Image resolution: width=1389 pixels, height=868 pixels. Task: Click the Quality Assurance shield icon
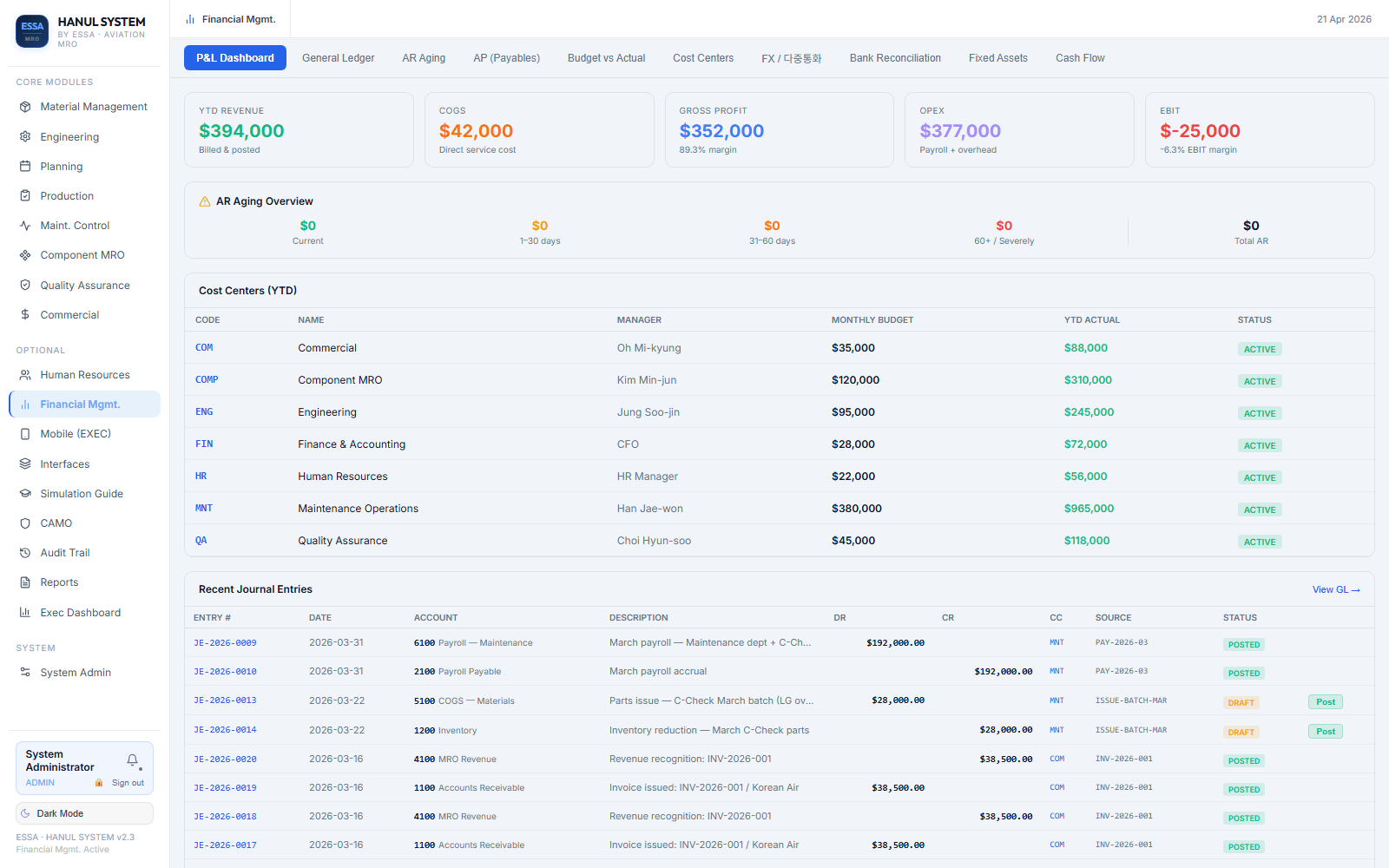25,286
